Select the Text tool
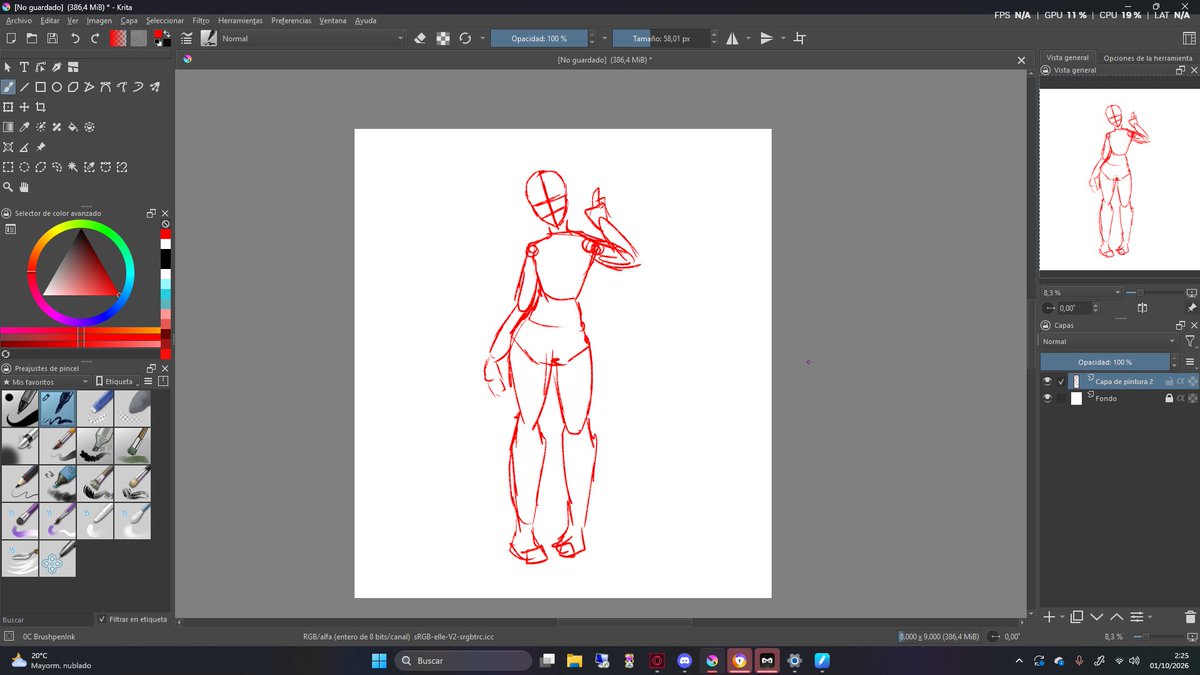This screenshot has height=675, width=1200. (24, 67)
